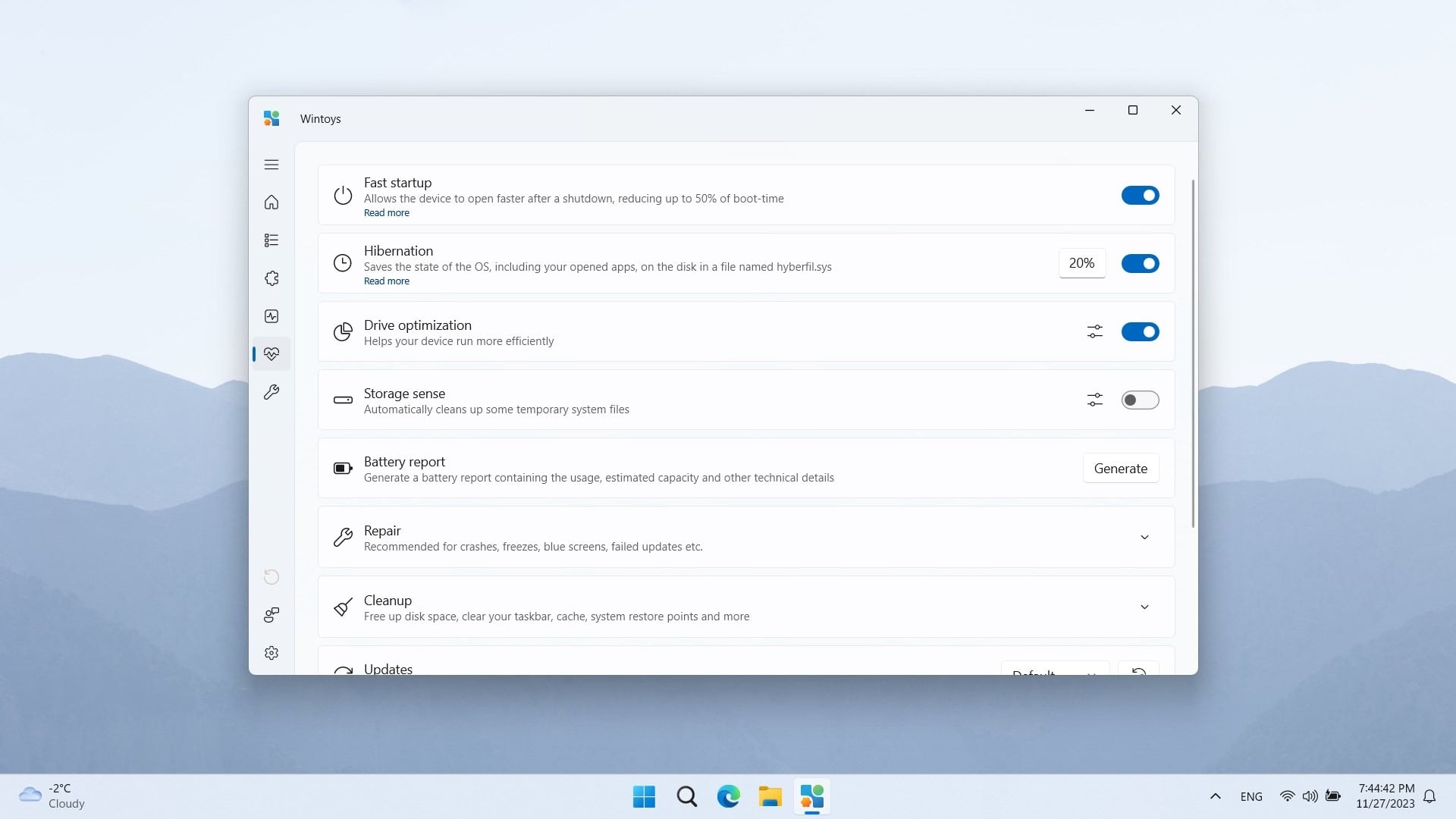The image size is (1456, 819).
Task: Click Generate battery report button
Action: pos(1120,469)
